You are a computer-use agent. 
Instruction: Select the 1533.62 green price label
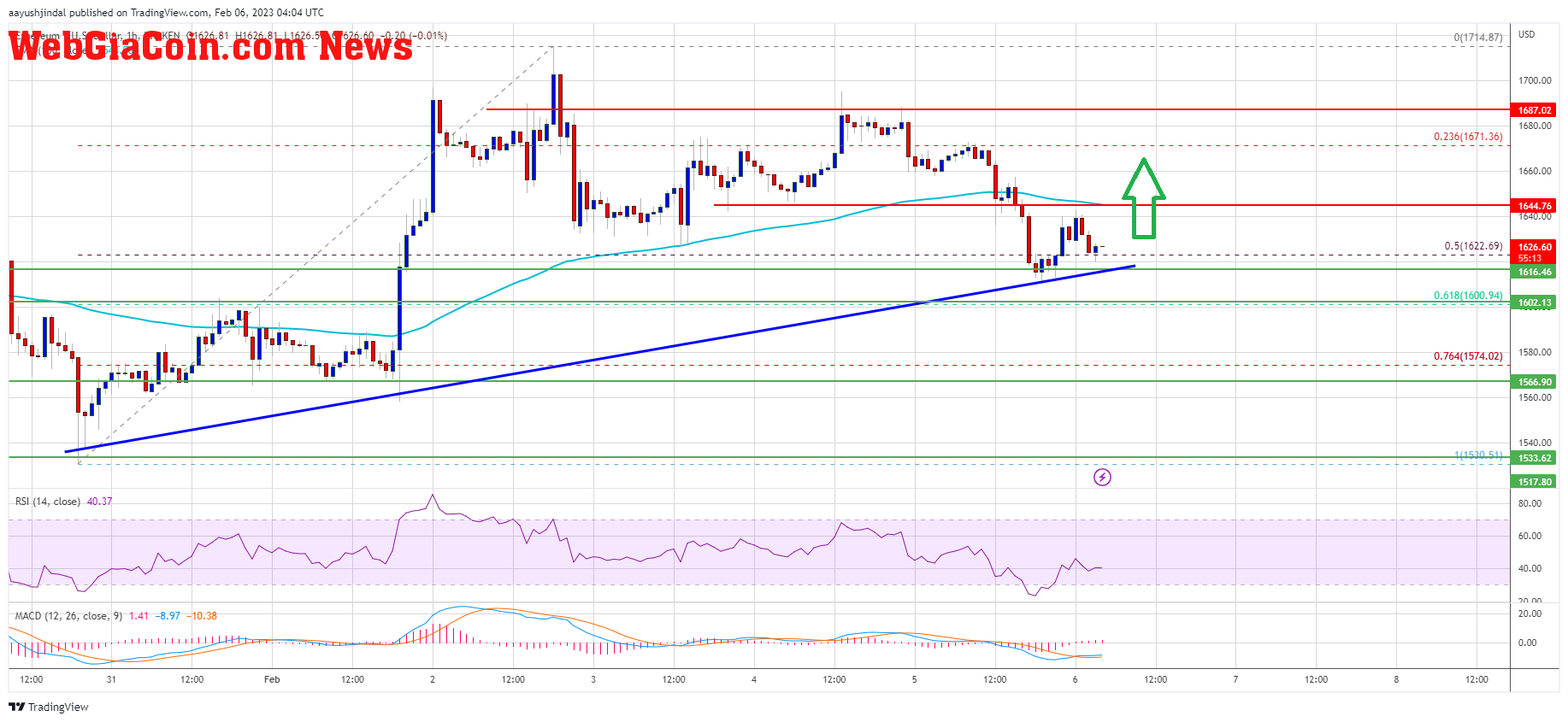(1534, 458)
